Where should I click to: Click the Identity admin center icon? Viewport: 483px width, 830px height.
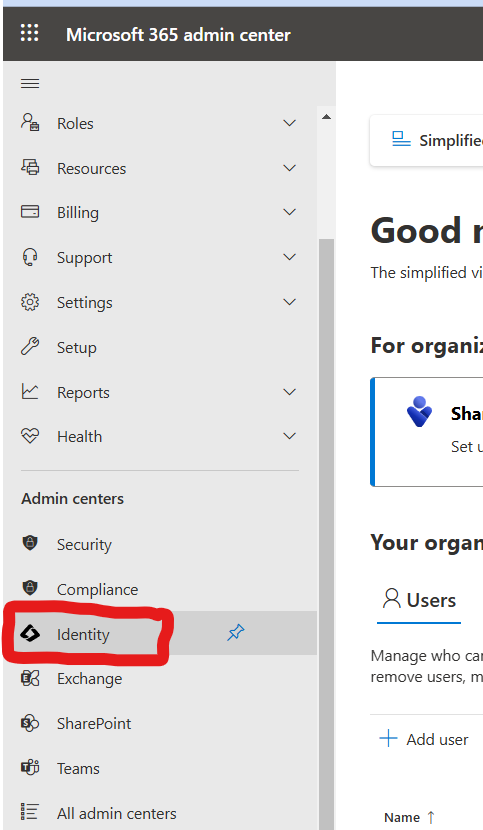pyautogui.click(x=30, y=633)
